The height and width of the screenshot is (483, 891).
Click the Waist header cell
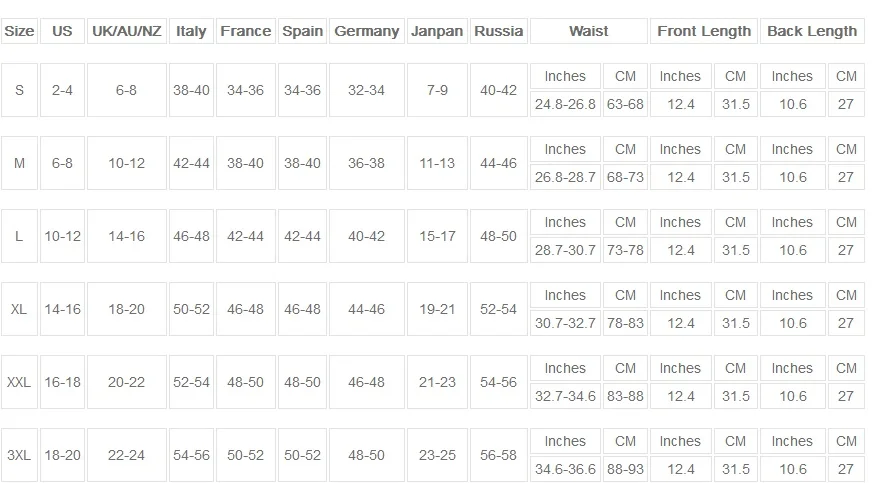point(589,31)
